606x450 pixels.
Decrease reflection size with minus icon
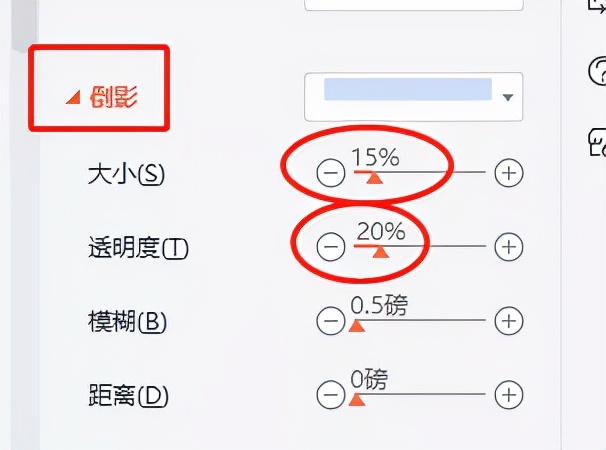[330, 173]
